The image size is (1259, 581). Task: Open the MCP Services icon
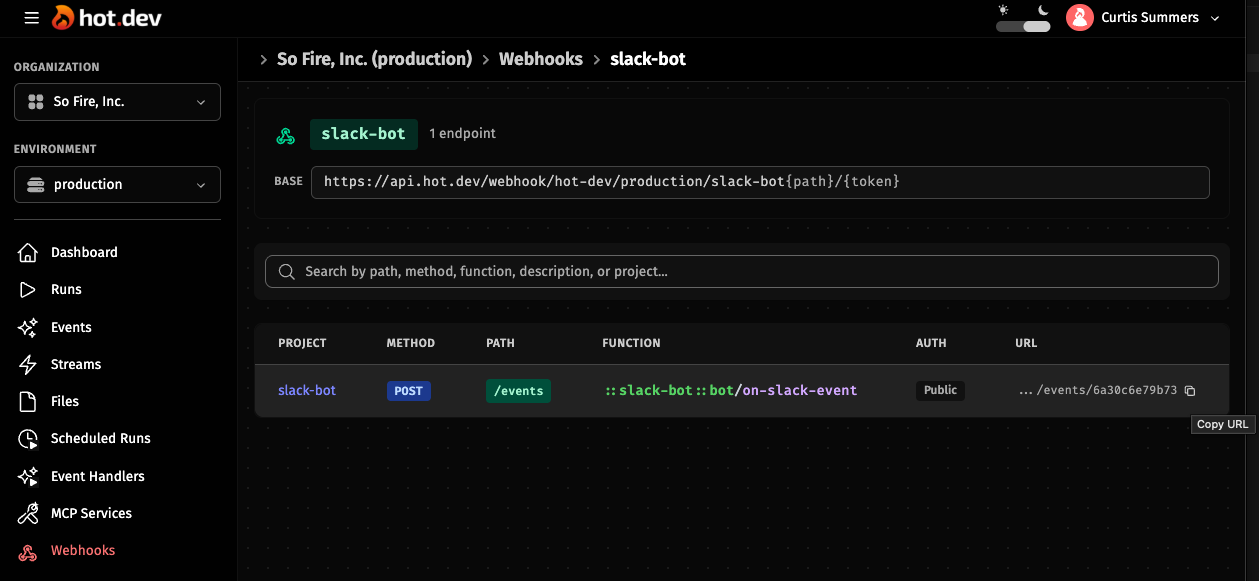(x=27, y=512)
